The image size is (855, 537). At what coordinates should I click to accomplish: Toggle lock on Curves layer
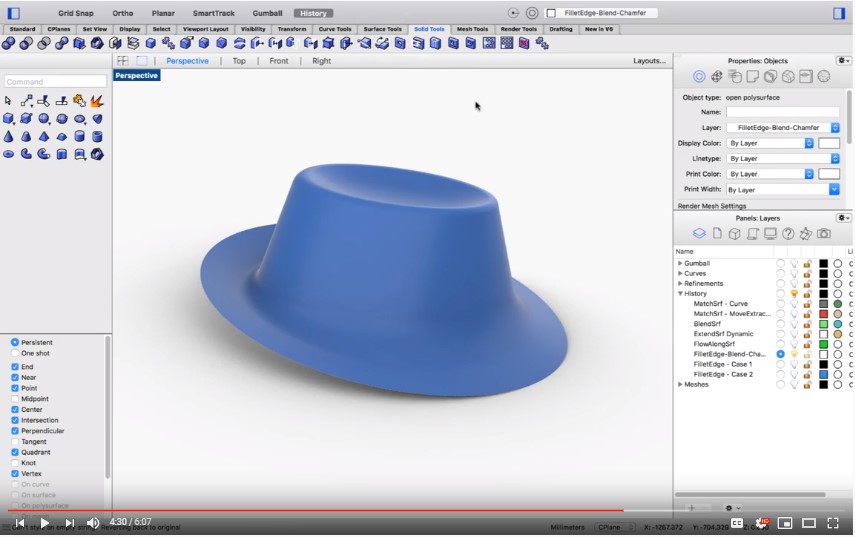click(807, 274)
